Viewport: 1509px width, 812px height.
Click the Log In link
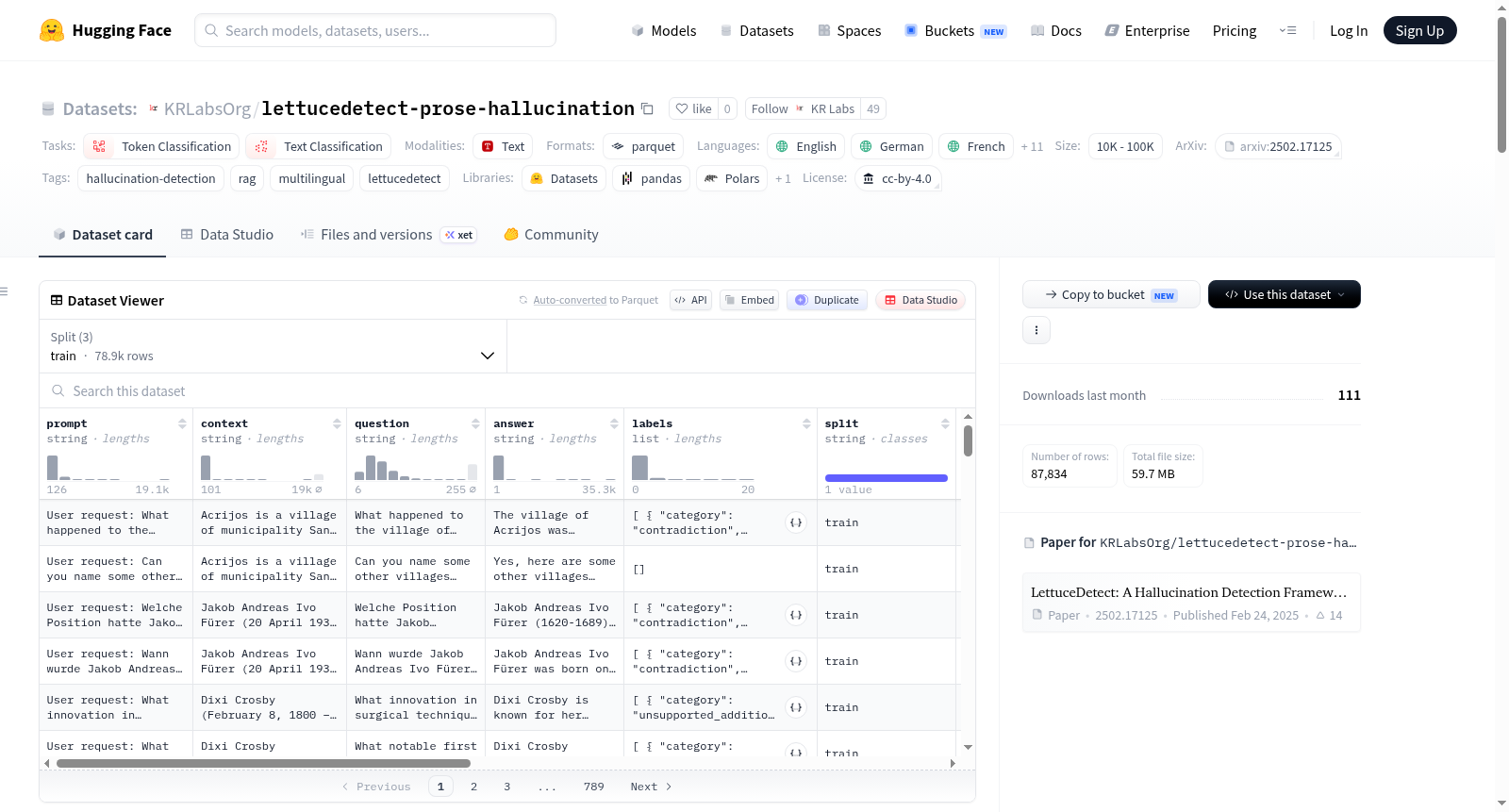click(x=1349, y=31)
